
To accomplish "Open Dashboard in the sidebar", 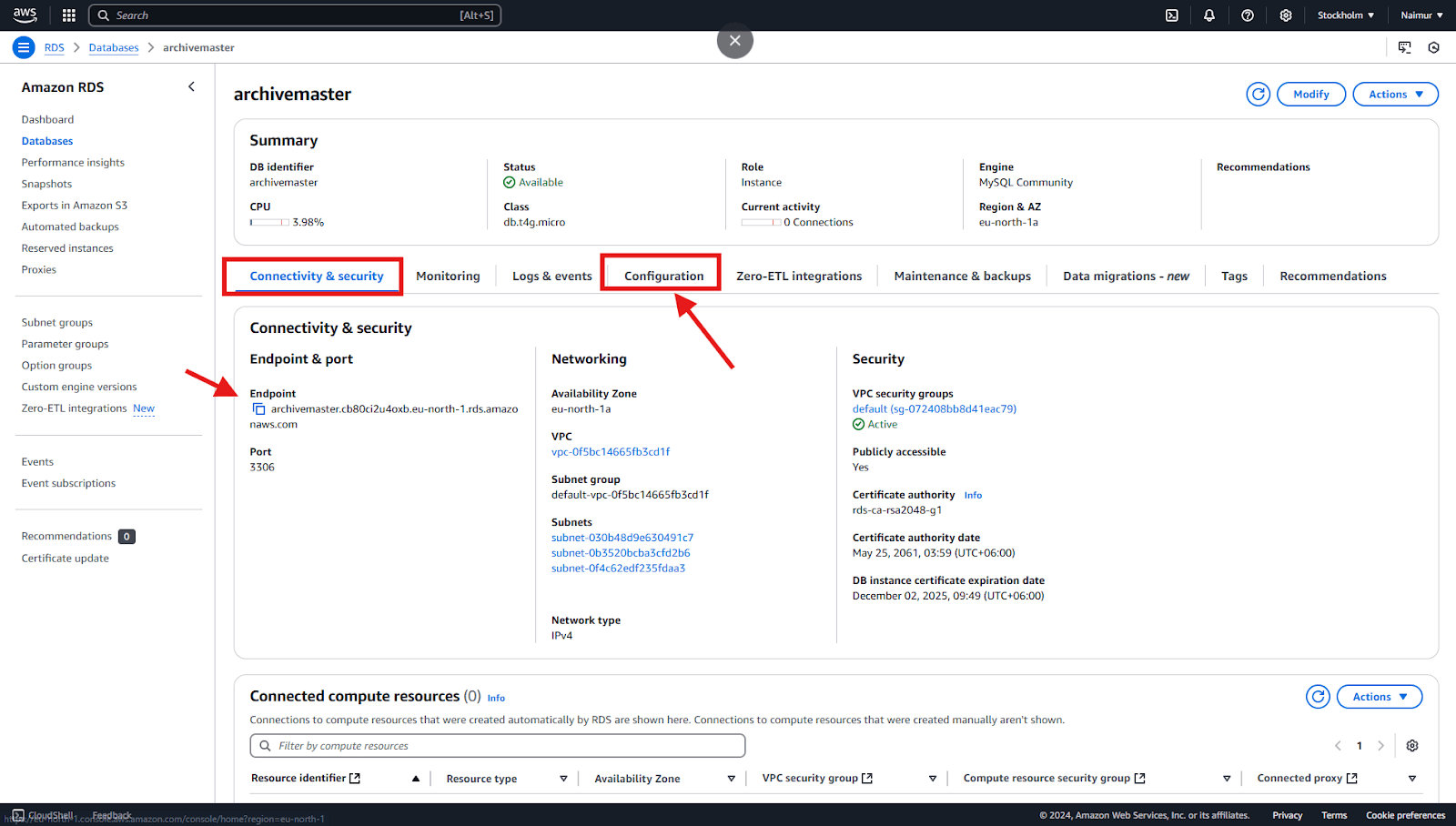I will (48, 119).
